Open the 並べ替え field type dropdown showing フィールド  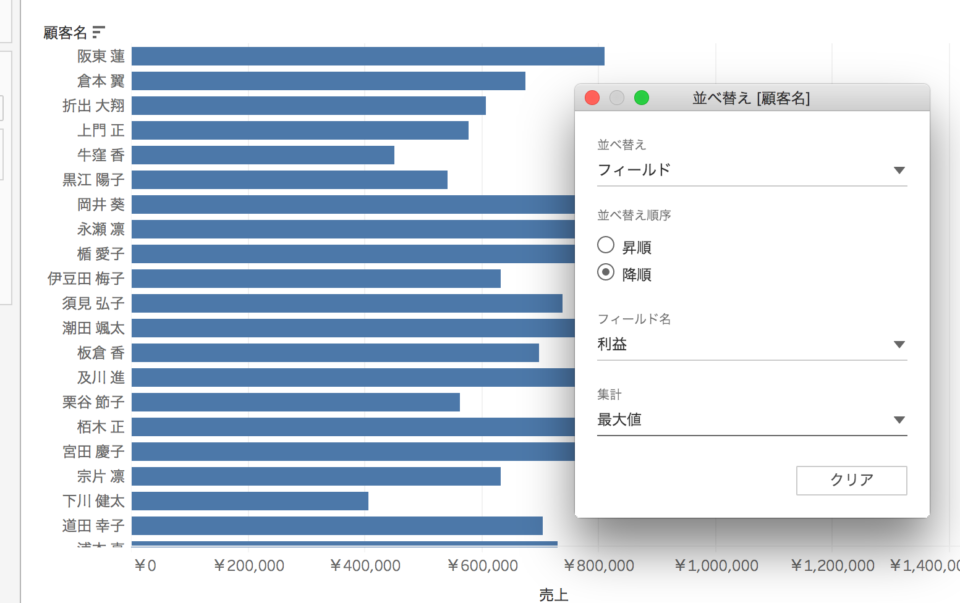pos(751,170)
